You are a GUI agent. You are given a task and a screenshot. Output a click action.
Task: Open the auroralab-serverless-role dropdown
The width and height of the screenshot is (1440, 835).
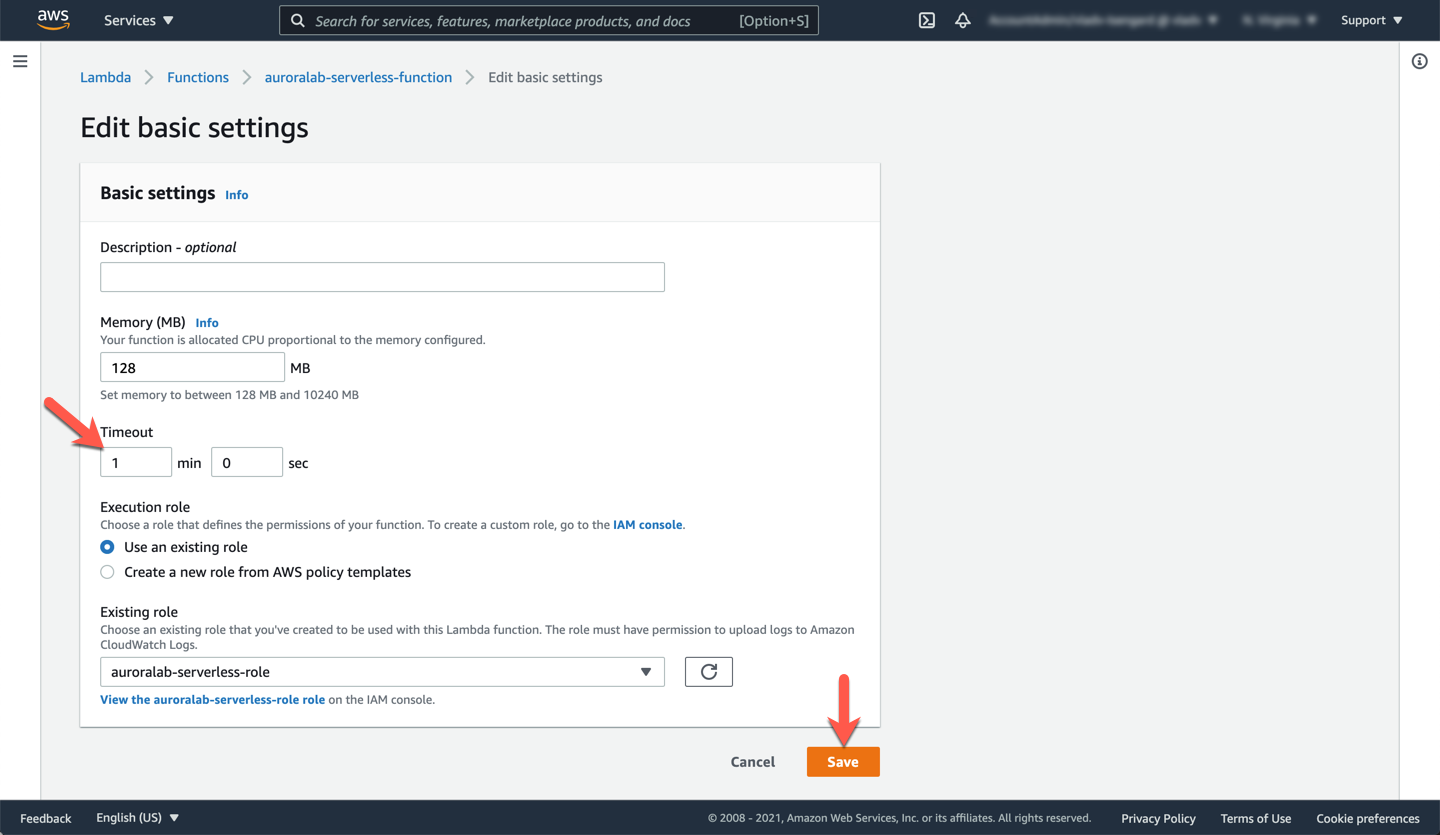[x=382, y=672]
